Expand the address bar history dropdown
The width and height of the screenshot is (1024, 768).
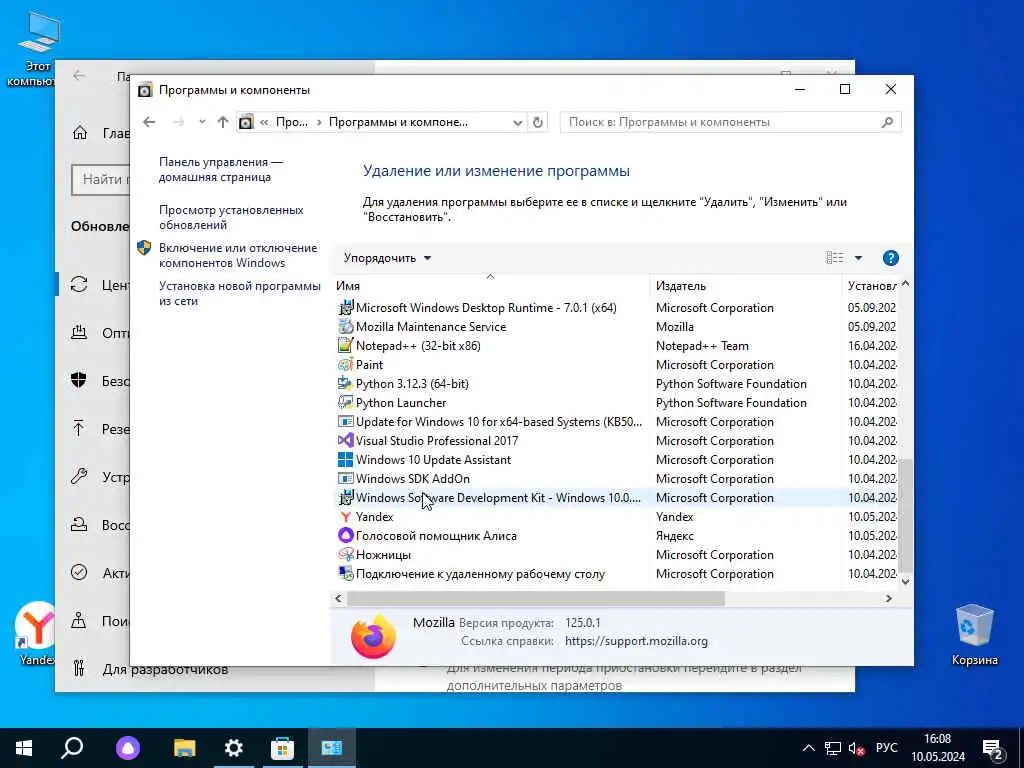(x=517, y=122)
